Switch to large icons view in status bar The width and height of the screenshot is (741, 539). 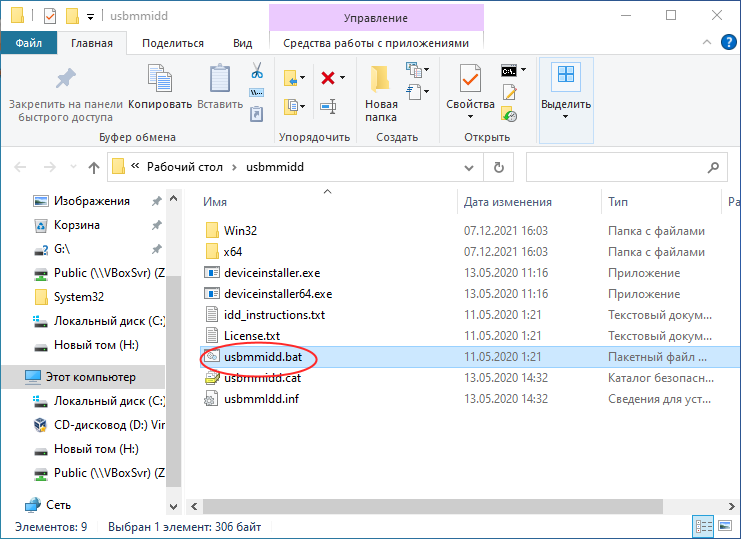click(724, 526)
